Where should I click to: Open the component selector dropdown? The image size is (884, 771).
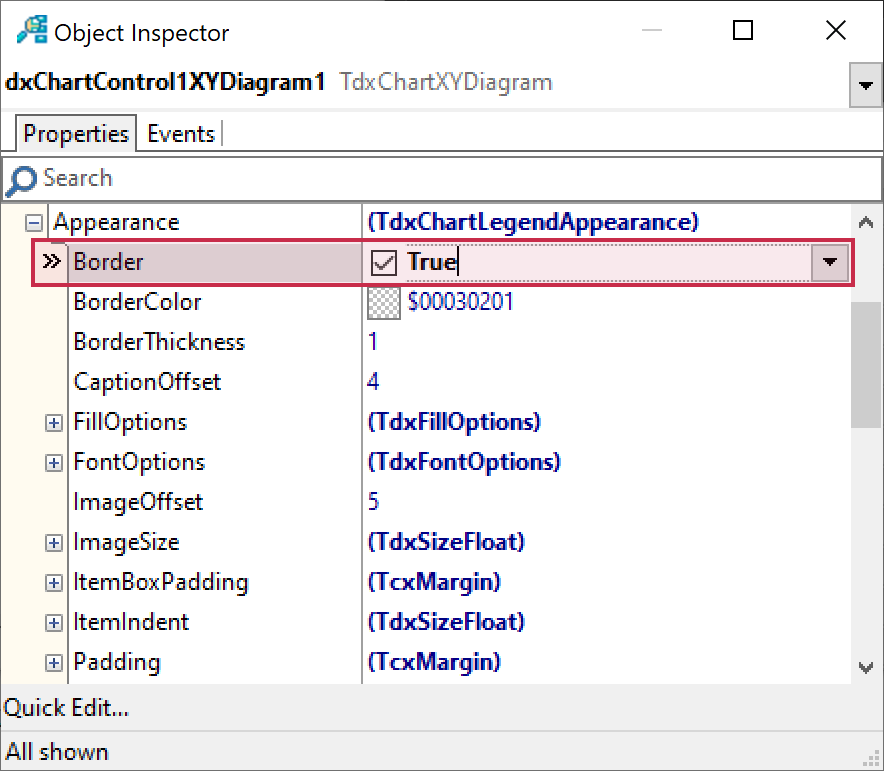click(865, 86)
